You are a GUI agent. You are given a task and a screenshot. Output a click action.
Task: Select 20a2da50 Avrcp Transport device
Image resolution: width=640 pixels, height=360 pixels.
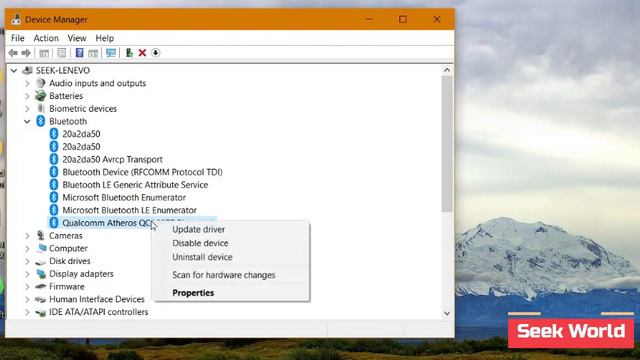[112, 159]
